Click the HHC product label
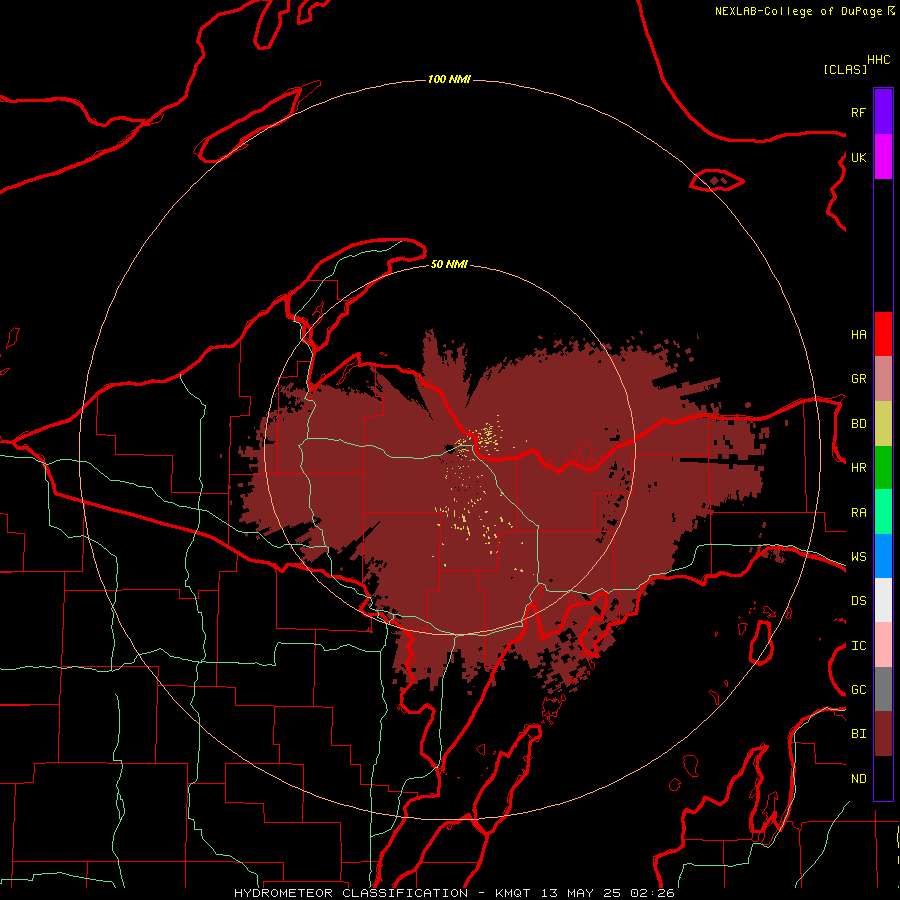This screenshot has height=900, width=900. pyautogui.click(x=879, y=60)
